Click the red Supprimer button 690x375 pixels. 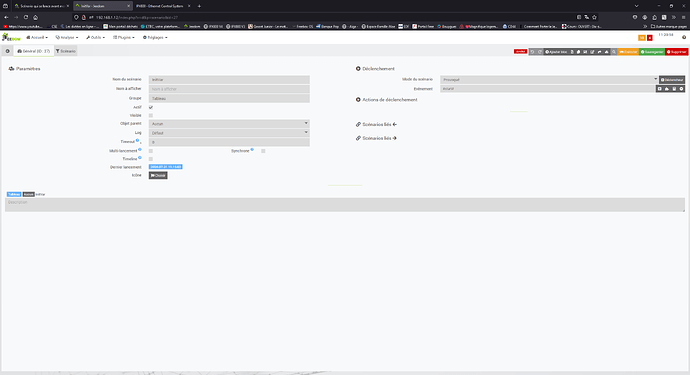click(x=676, y=52)
